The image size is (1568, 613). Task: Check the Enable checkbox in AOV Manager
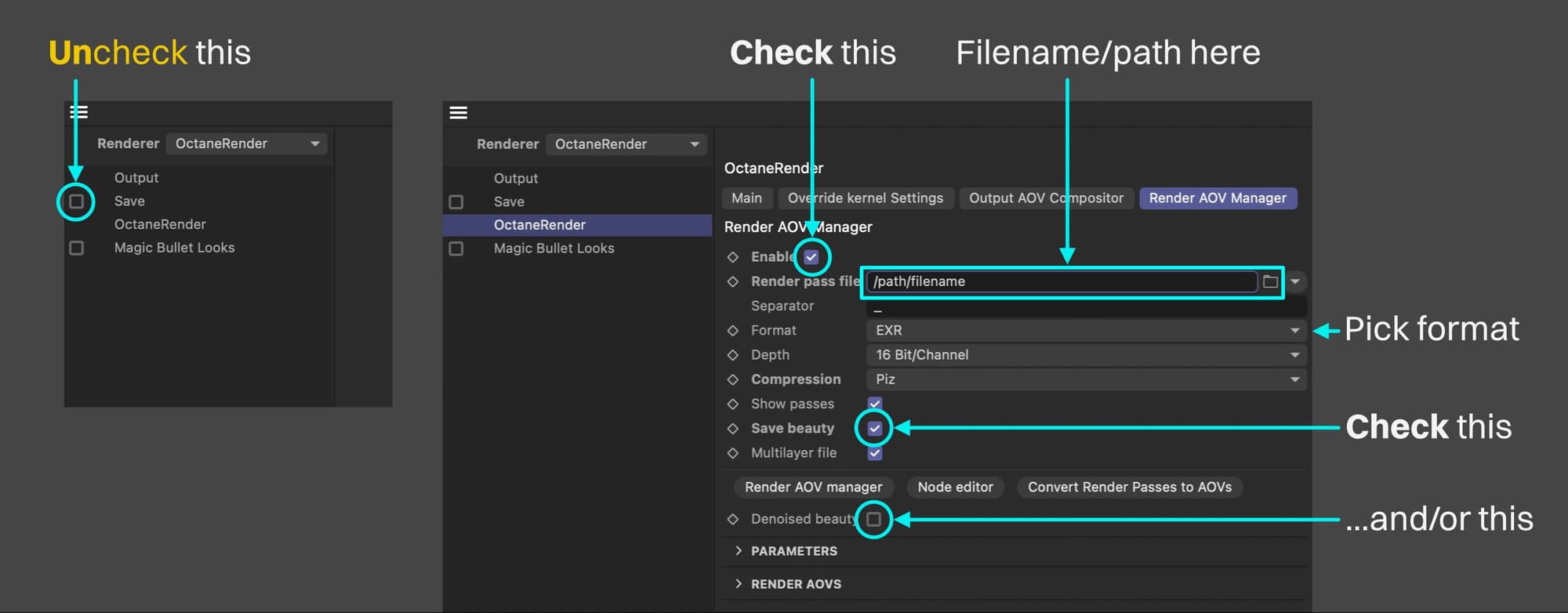811,257
